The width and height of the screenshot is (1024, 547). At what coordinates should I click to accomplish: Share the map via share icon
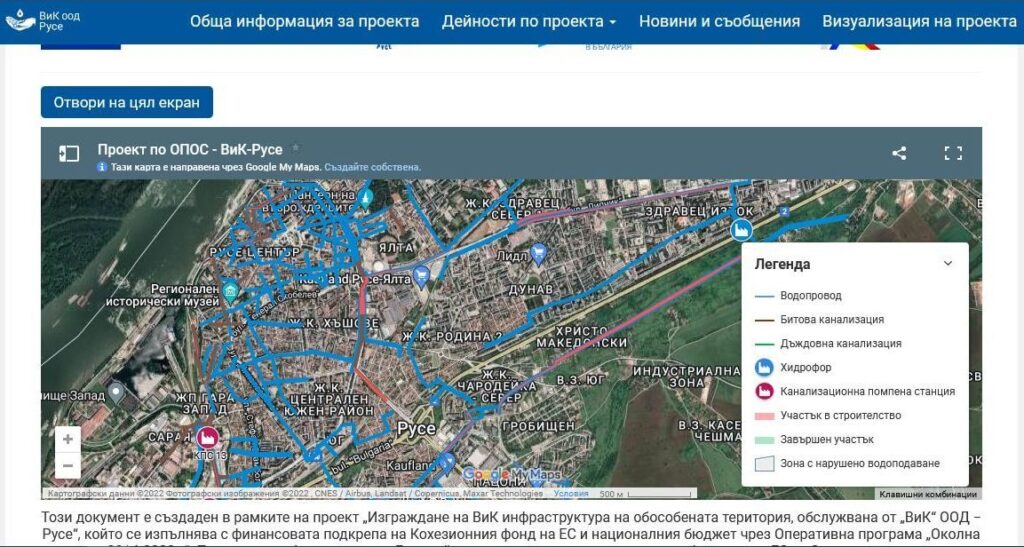(899, 153)
